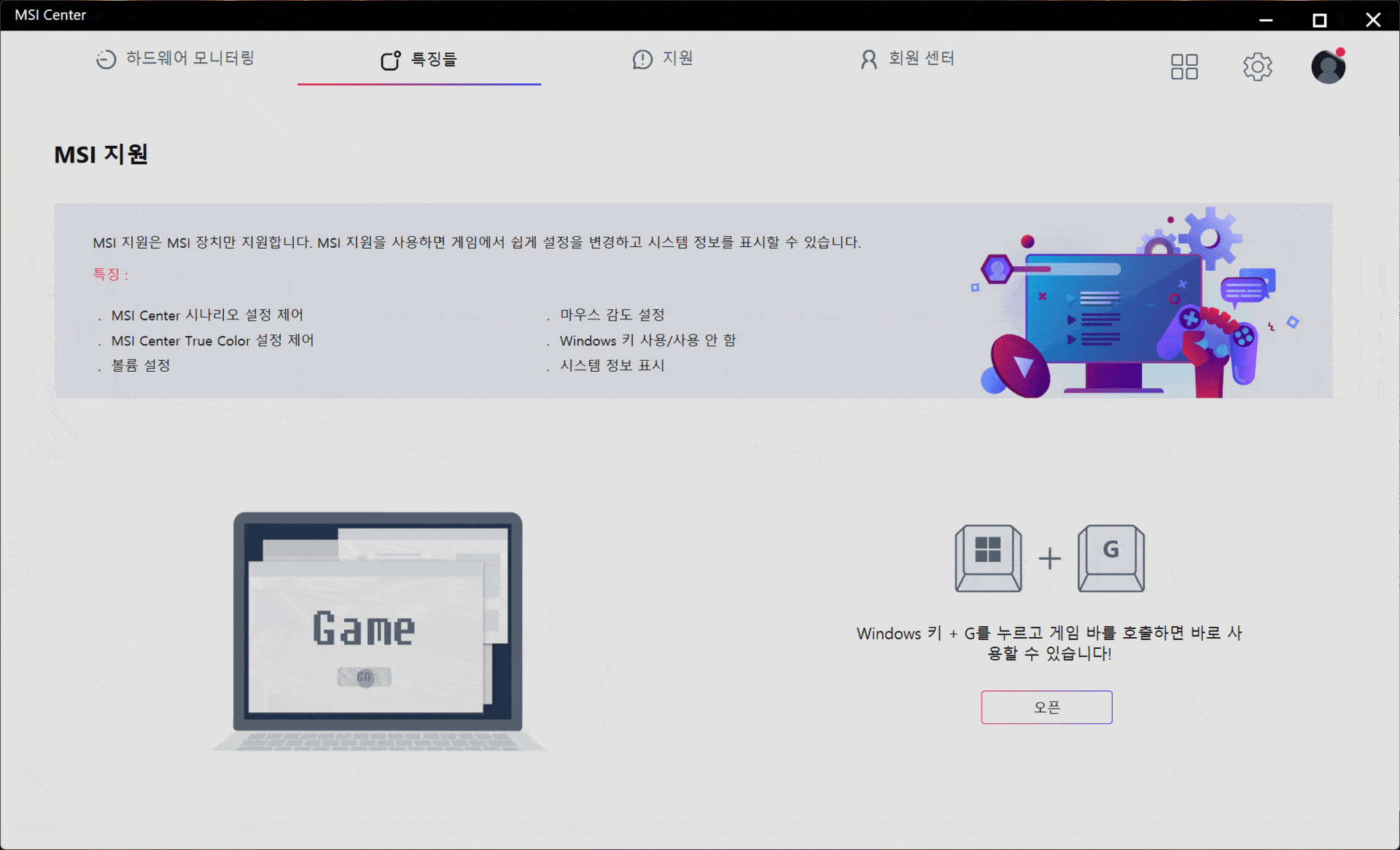Screen dimensions: 1400x850
Task: Select the 특징들 tab
Action: click(434, 59)
